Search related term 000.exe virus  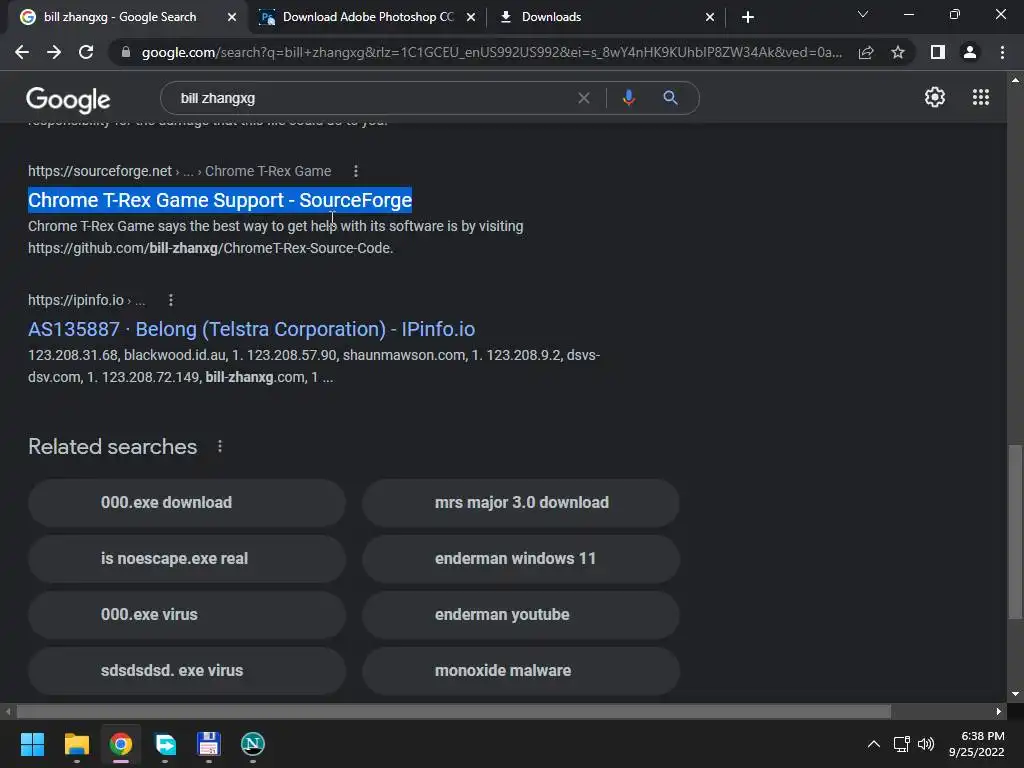[x=187, y=615]
